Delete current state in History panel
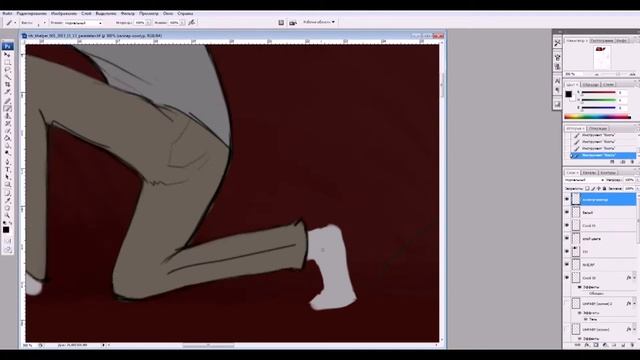Viewport: 640px width, 360px height. pyautogui.click(x=632, y=162)
